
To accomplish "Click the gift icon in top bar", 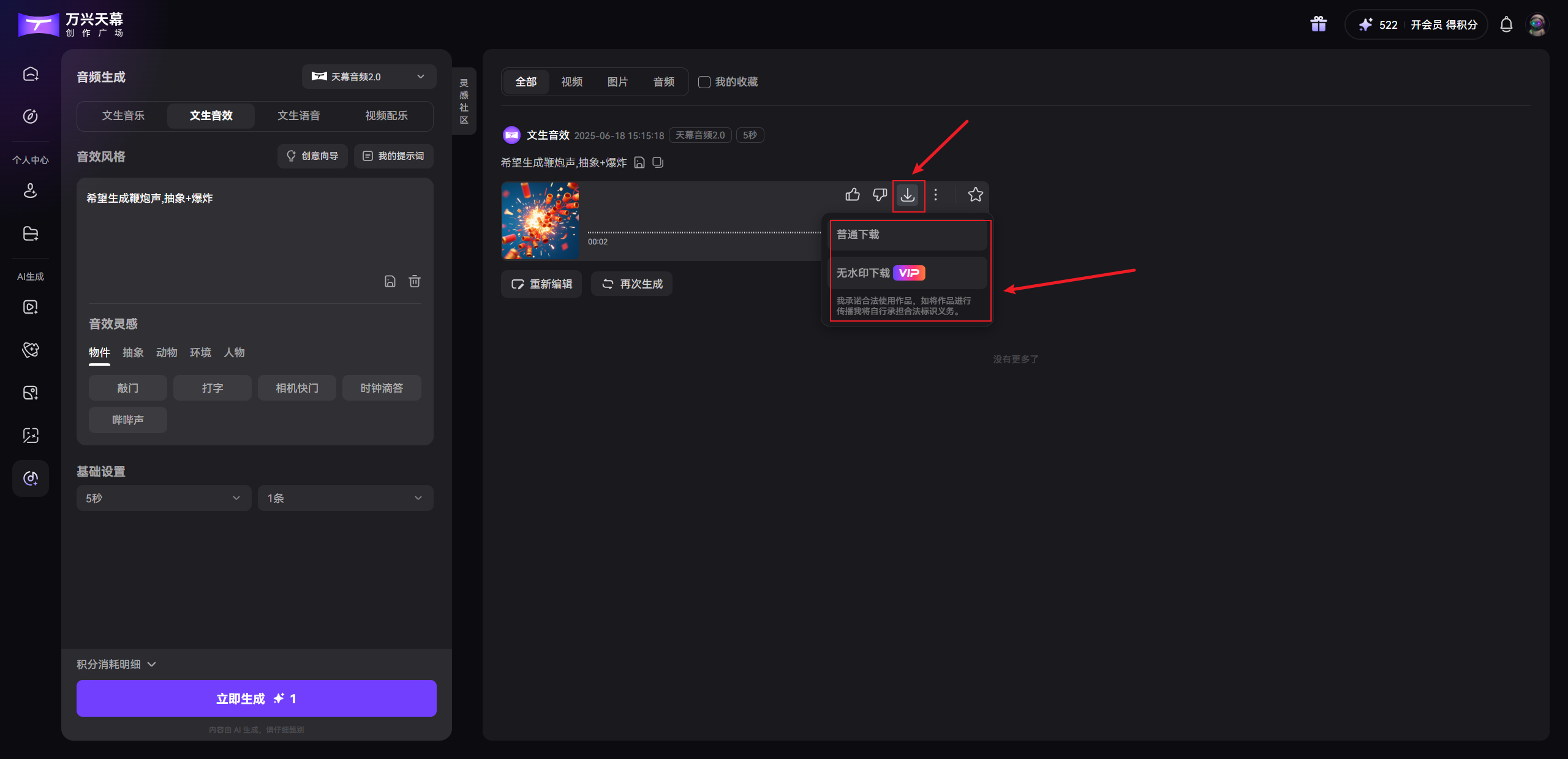I will (x=1318, y=25).
